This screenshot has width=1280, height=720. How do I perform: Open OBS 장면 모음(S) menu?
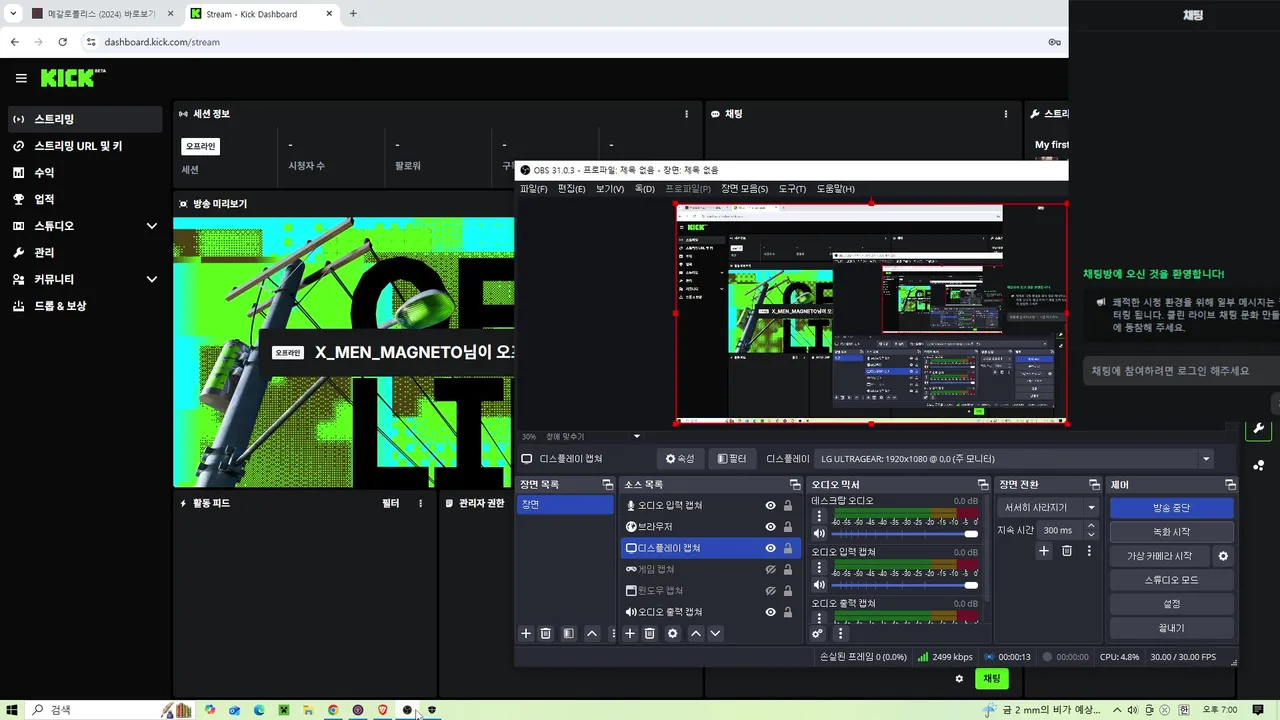[744, 189]
